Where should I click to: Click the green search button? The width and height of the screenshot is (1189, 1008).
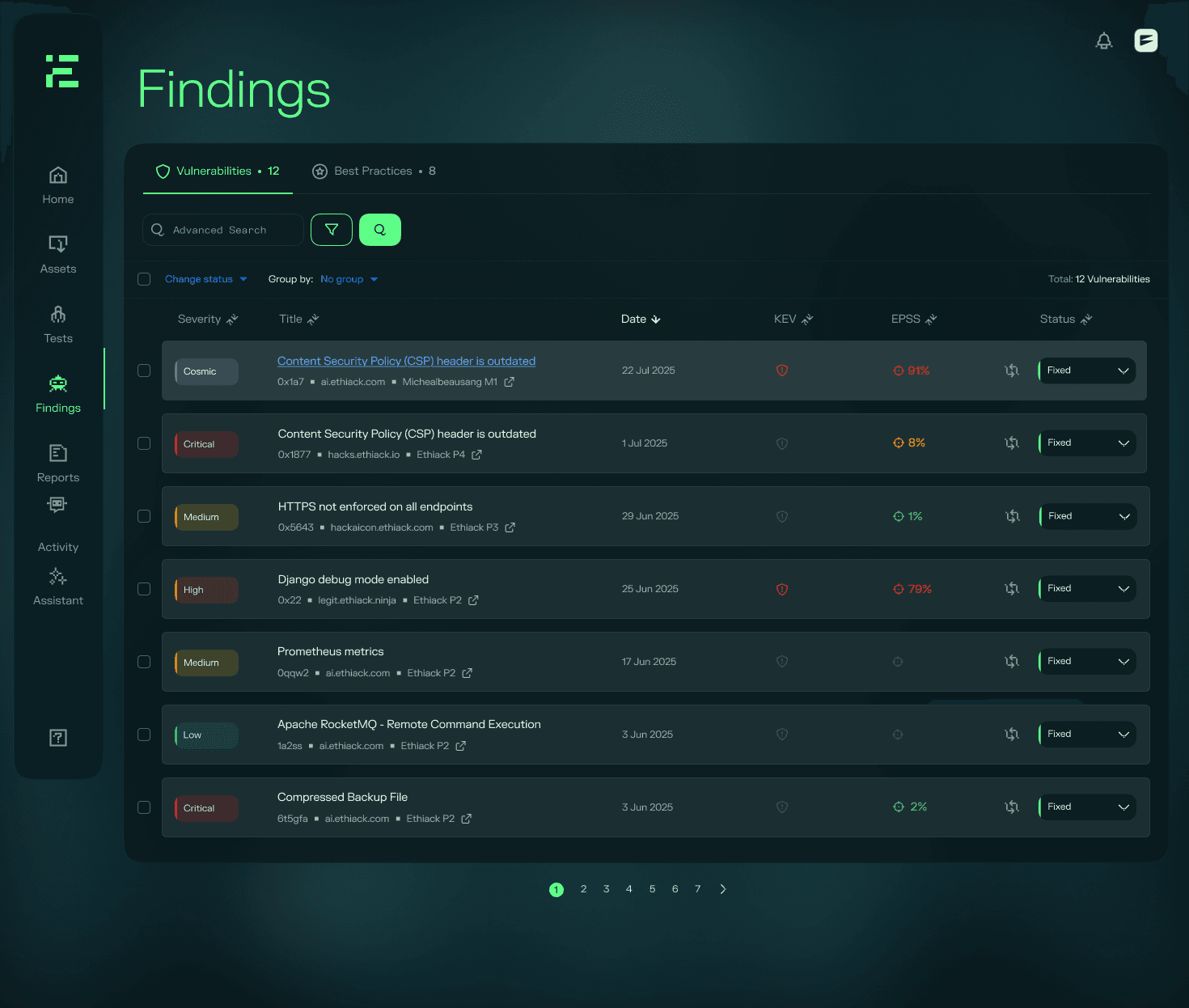(x=380, y=230)
